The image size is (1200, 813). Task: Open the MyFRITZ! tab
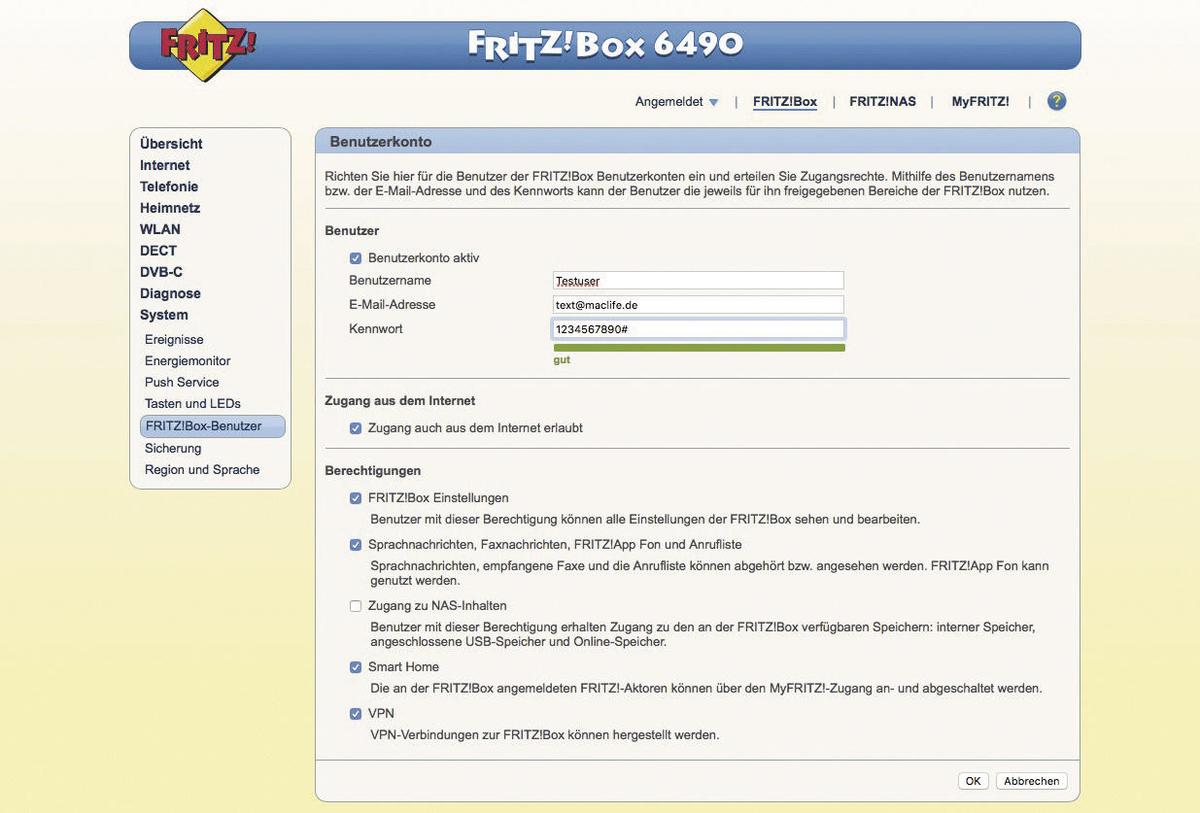[x=980, y=102]
